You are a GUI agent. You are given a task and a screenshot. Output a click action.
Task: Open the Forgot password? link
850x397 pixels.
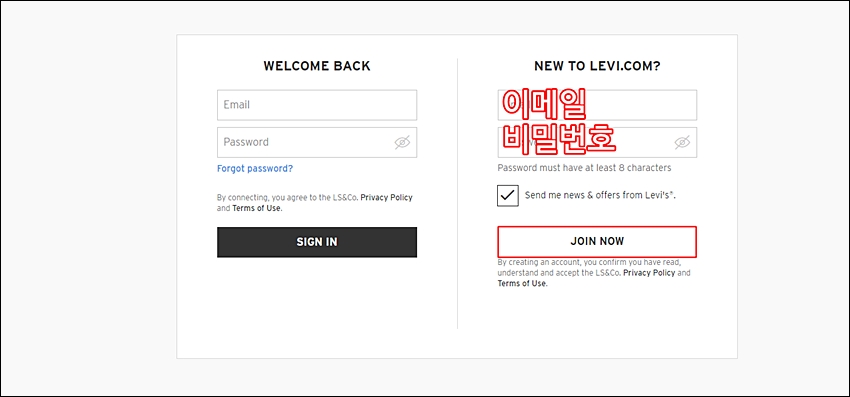click(255, 169)
